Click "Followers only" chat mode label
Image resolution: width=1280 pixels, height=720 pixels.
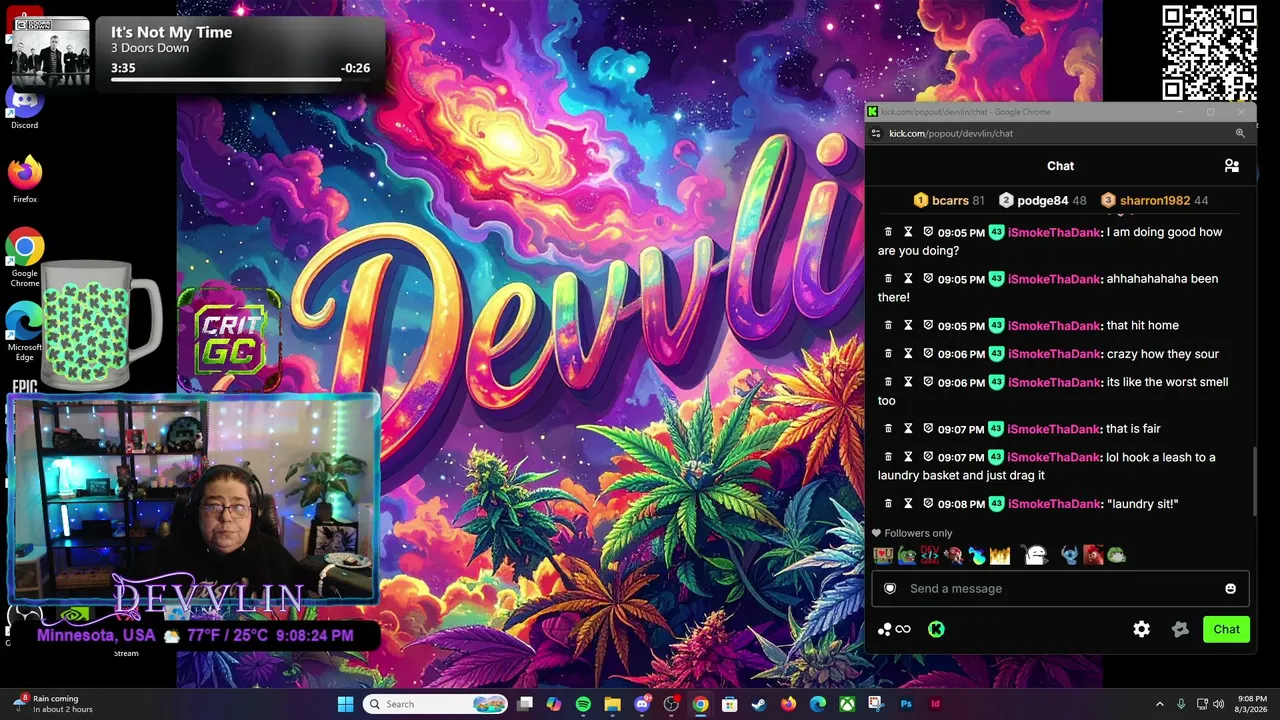coord(918,533)
